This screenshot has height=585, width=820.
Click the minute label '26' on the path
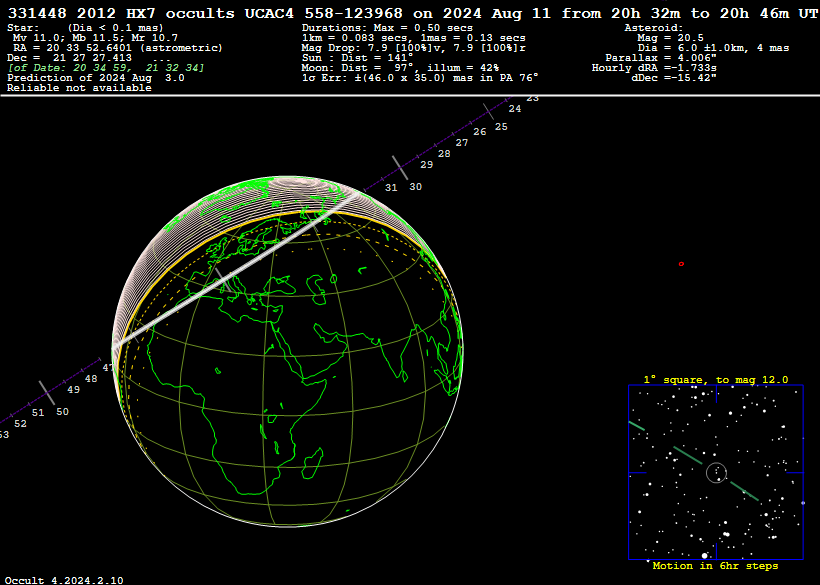pos(480,132)
